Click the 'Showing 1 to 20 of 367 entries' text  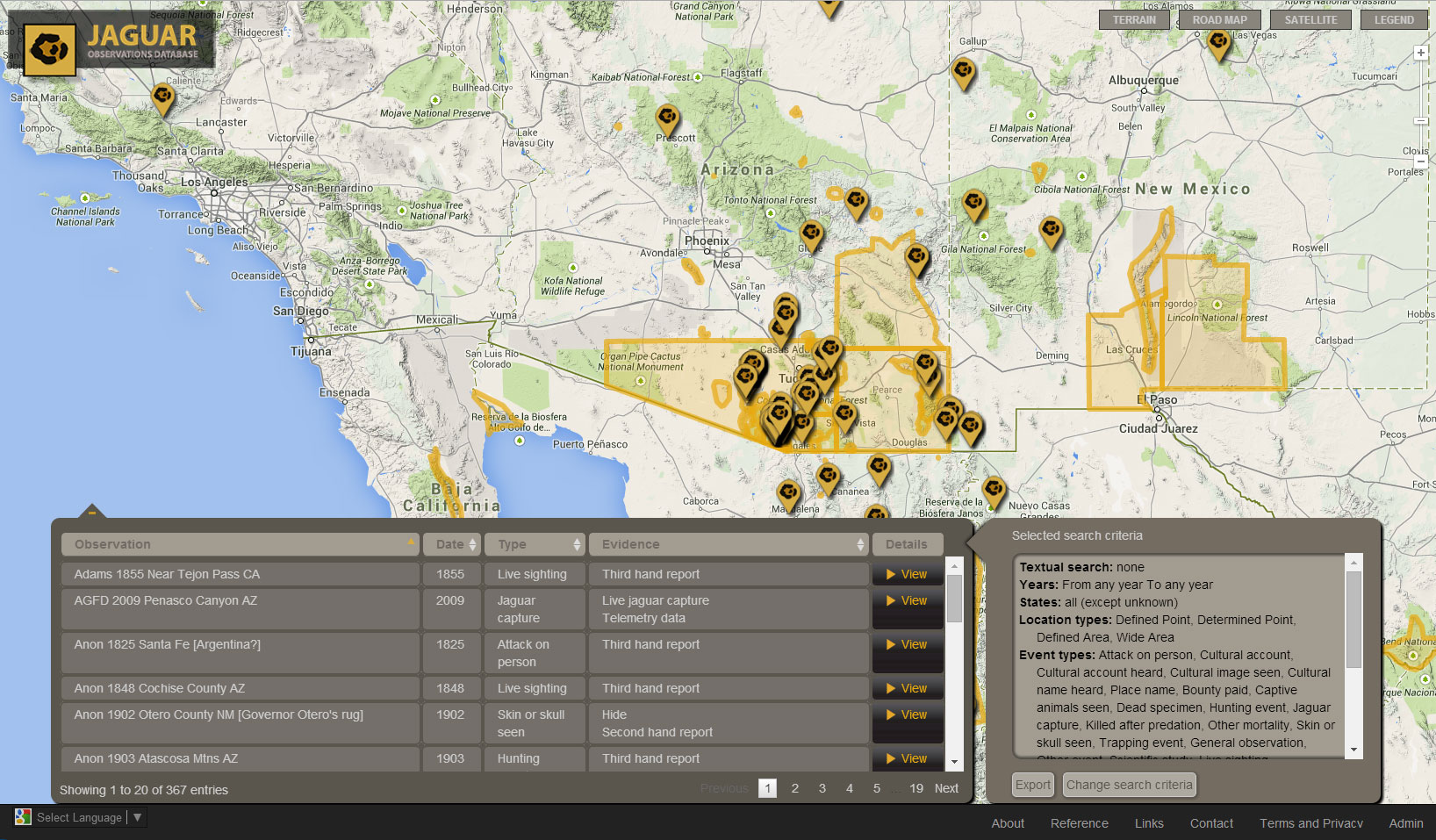(144, 790)
